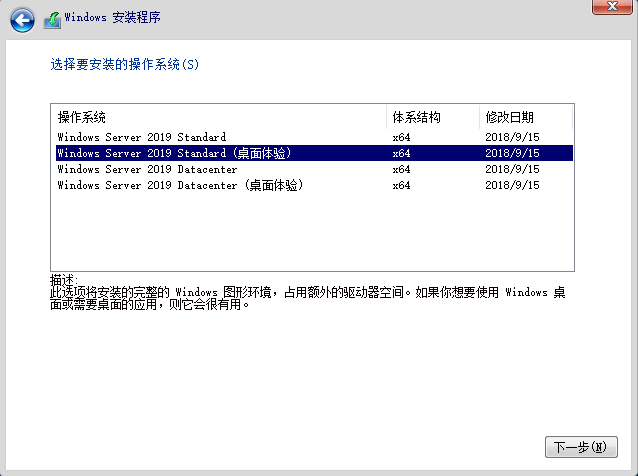Click 2018/9/15 in the Datacenter (桌面体验) row
The image size is (638, 476).
point(512,185)
